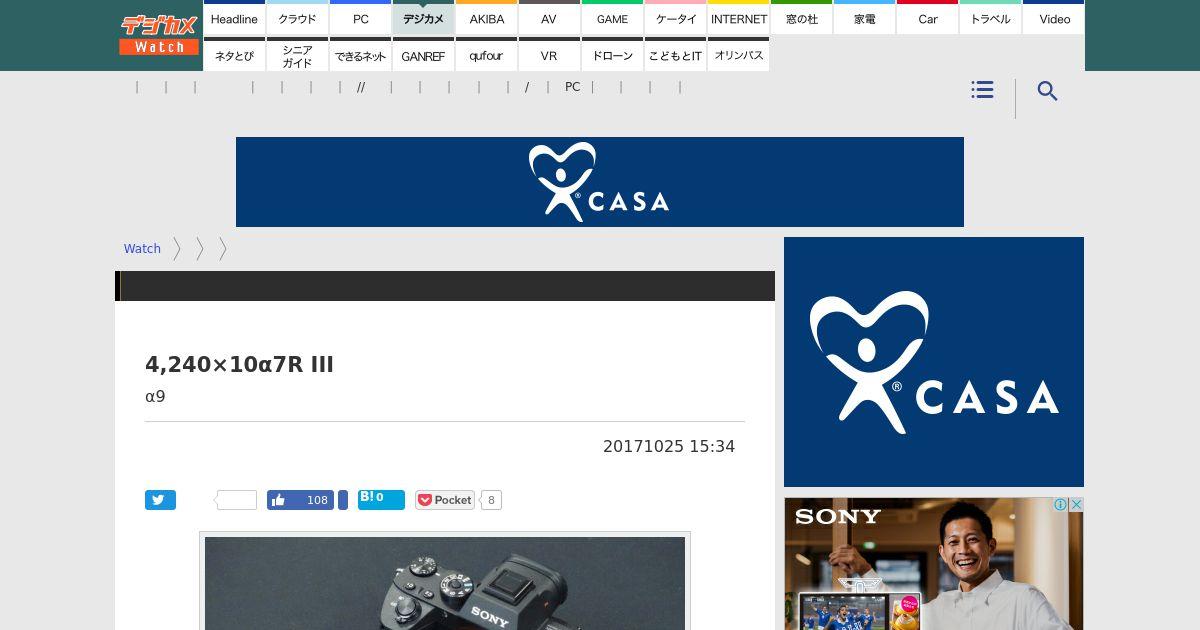Click the date 20171025 15:34

pyautogui.click(x=669, y=447)
